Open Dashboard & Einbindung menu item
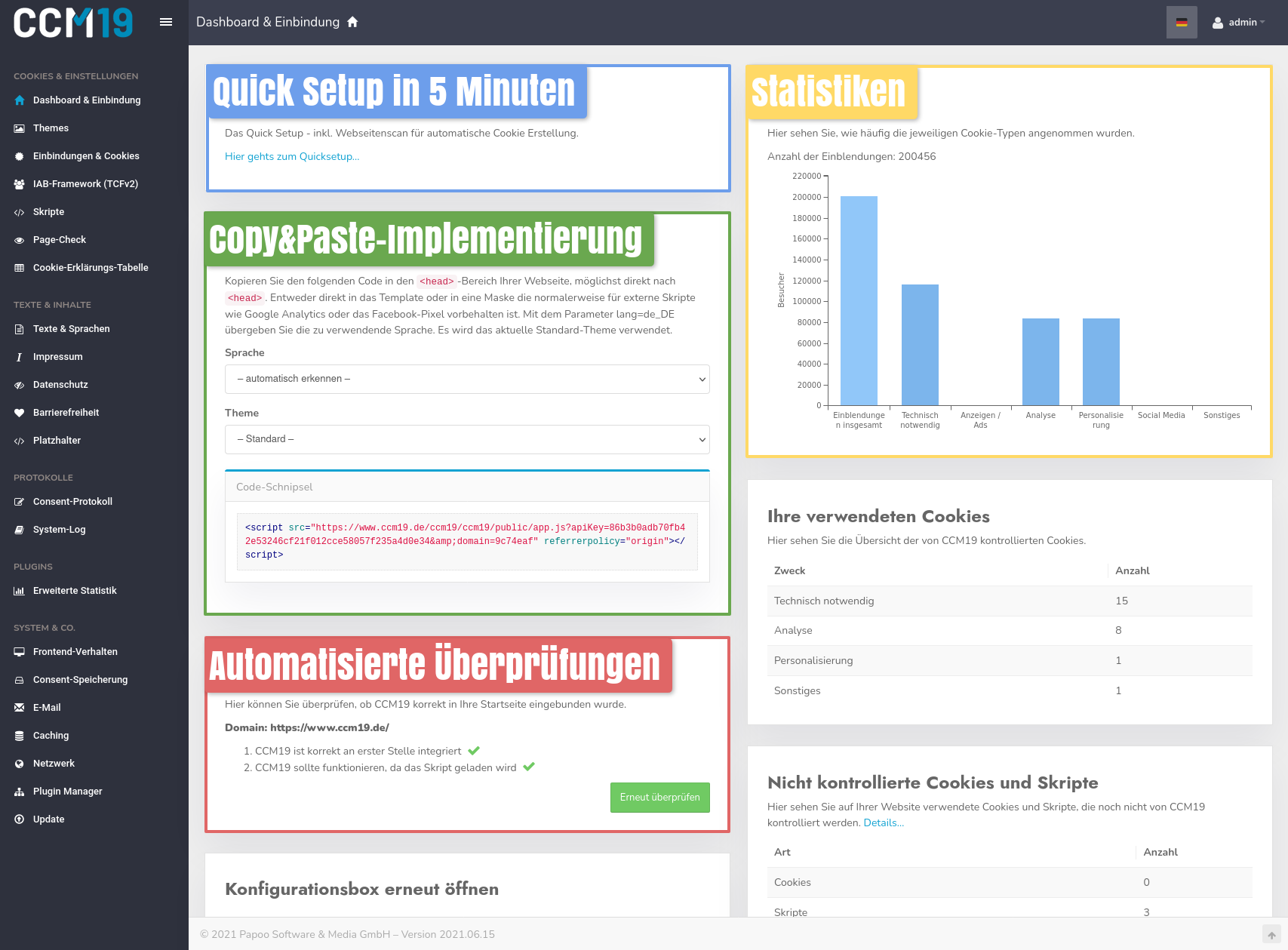The width and height of the screenshot is (1288, 950). pos(87,100)
